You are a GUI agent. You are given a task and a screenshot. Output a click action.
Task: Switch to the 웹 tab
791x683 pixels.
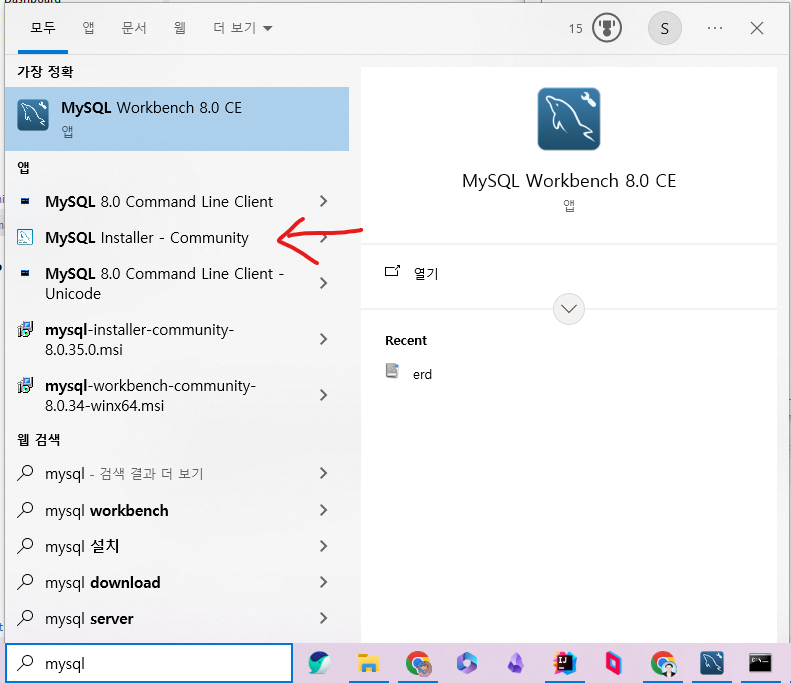point(180,28)
